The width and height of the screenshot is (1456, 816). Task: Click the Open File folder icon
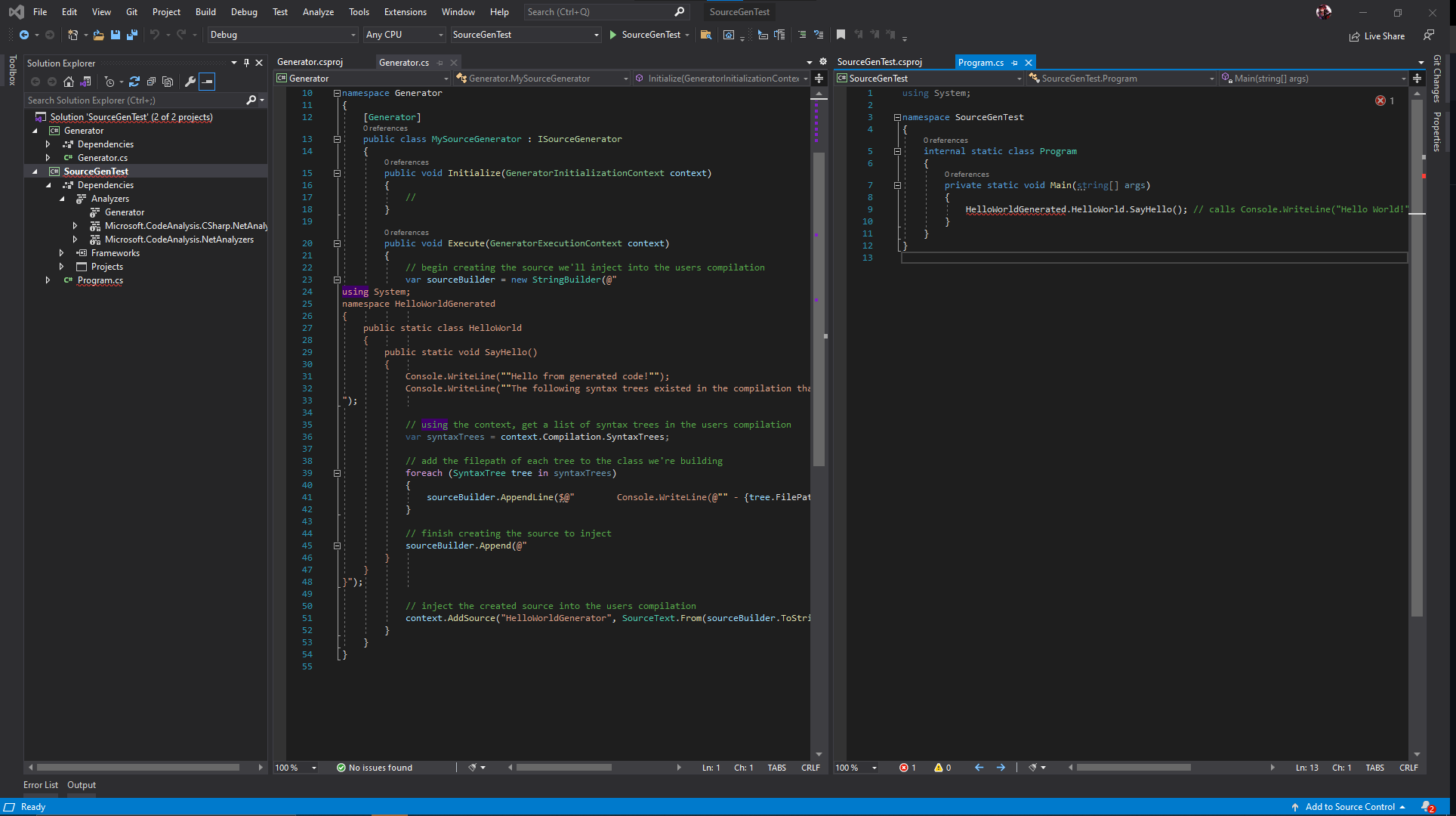pos(98,35)
